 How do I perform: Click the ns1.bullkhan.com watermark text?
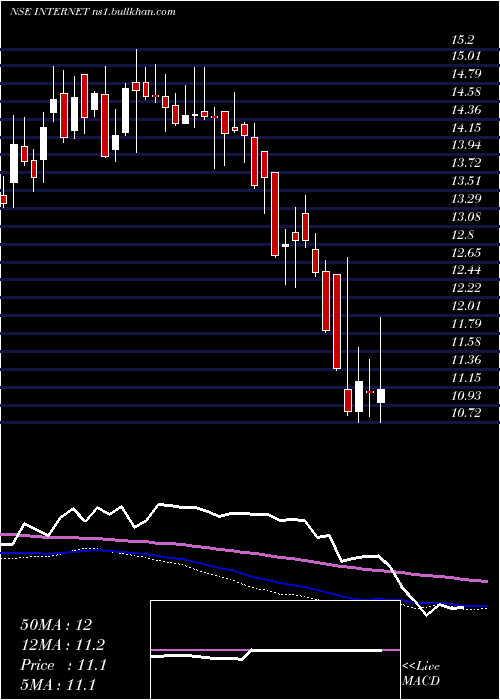pos(133,12)
